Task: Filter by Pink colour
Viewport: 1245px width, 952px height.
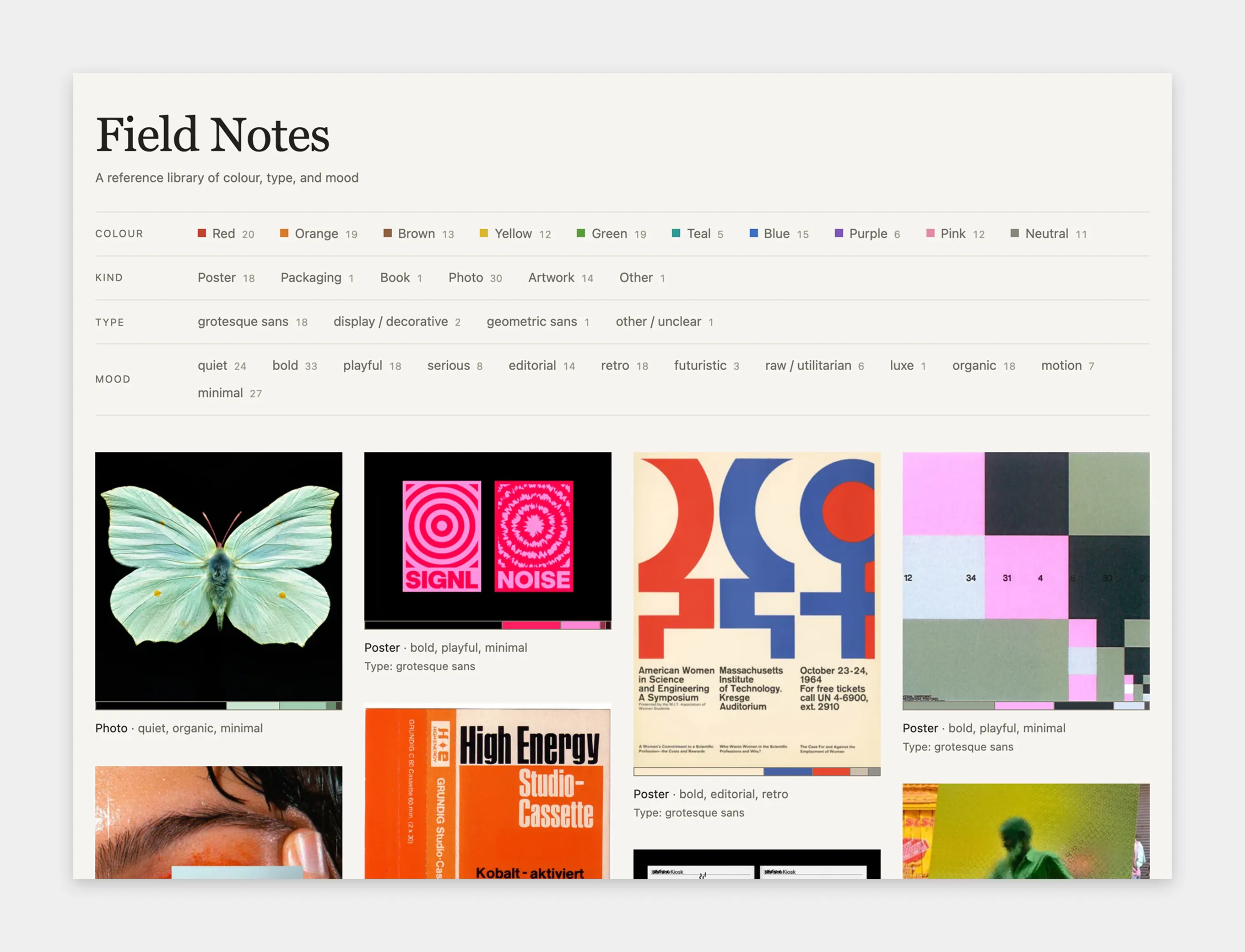Action: 955,233
